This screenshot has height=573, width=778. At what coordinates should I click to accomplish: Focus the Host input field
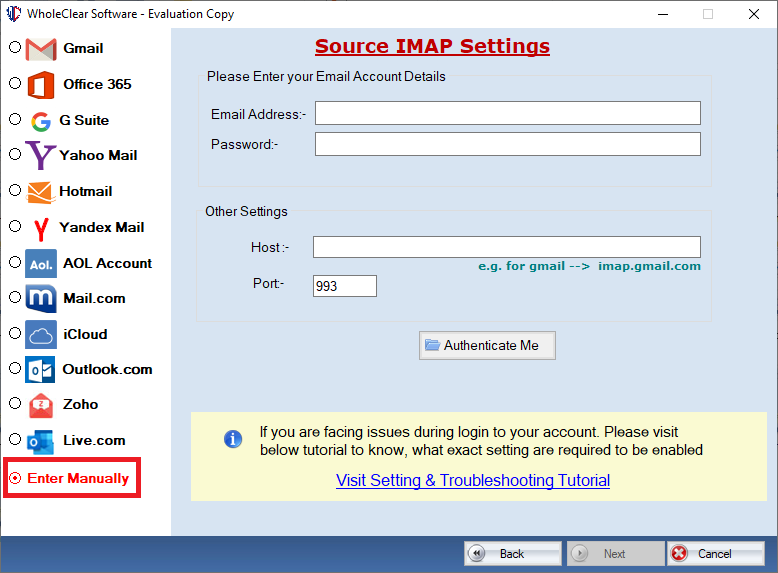(507, 247)
